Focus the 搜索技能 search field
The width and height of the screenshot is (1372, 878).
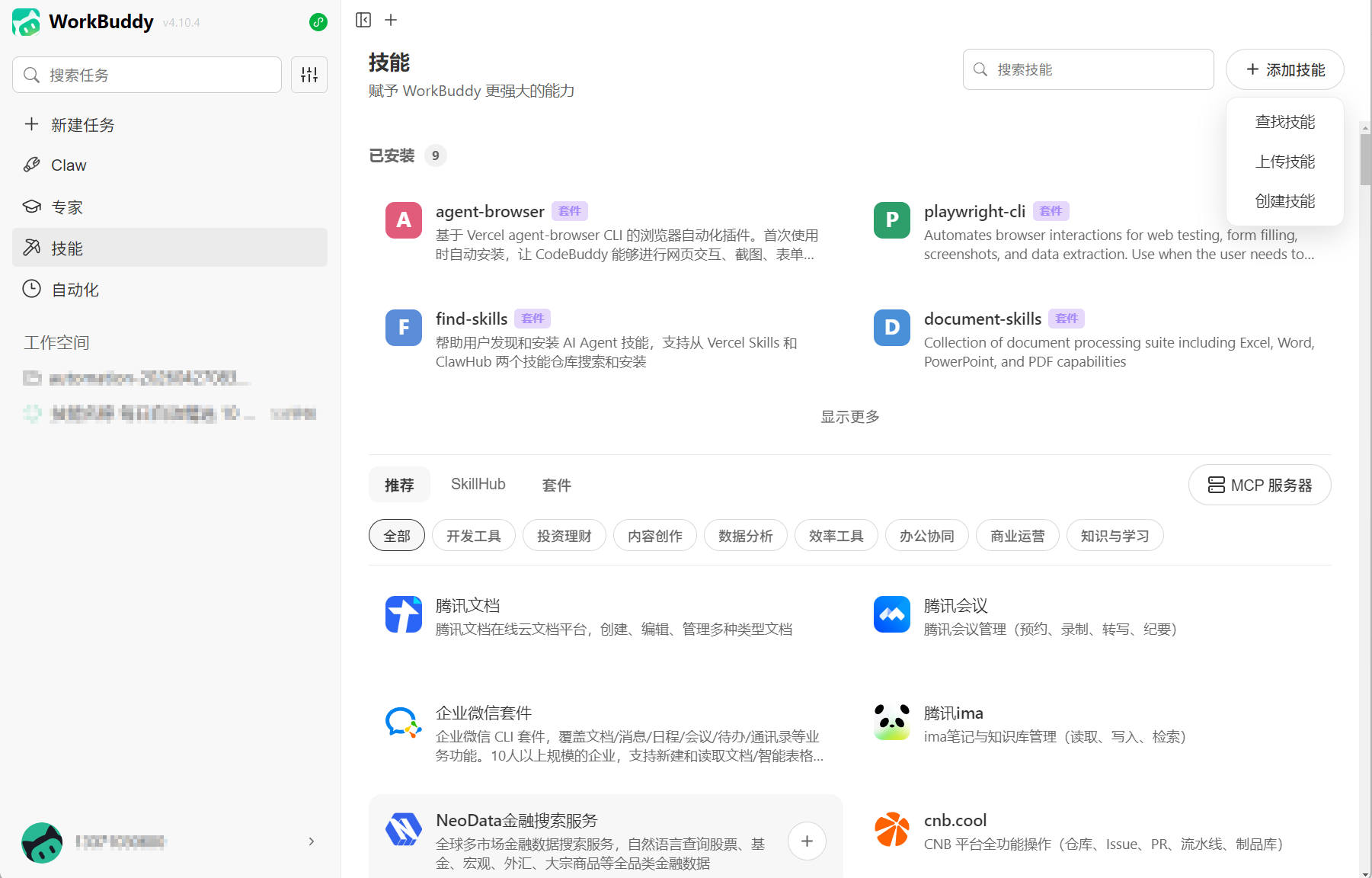[x=1089, y=69]
